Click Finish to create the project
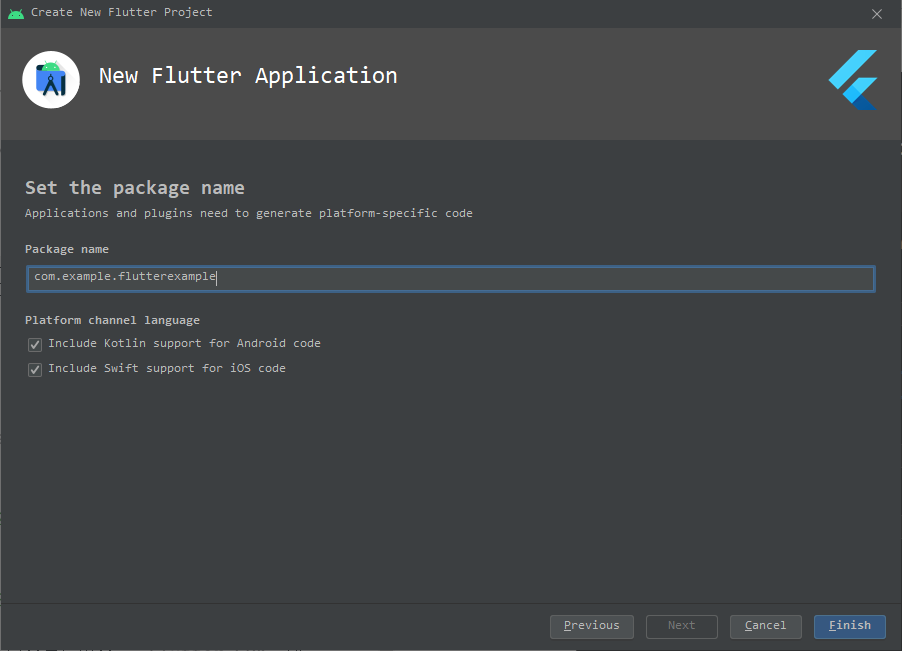The height and width of the screenshot is (651, 902). [x=850, y=626]
